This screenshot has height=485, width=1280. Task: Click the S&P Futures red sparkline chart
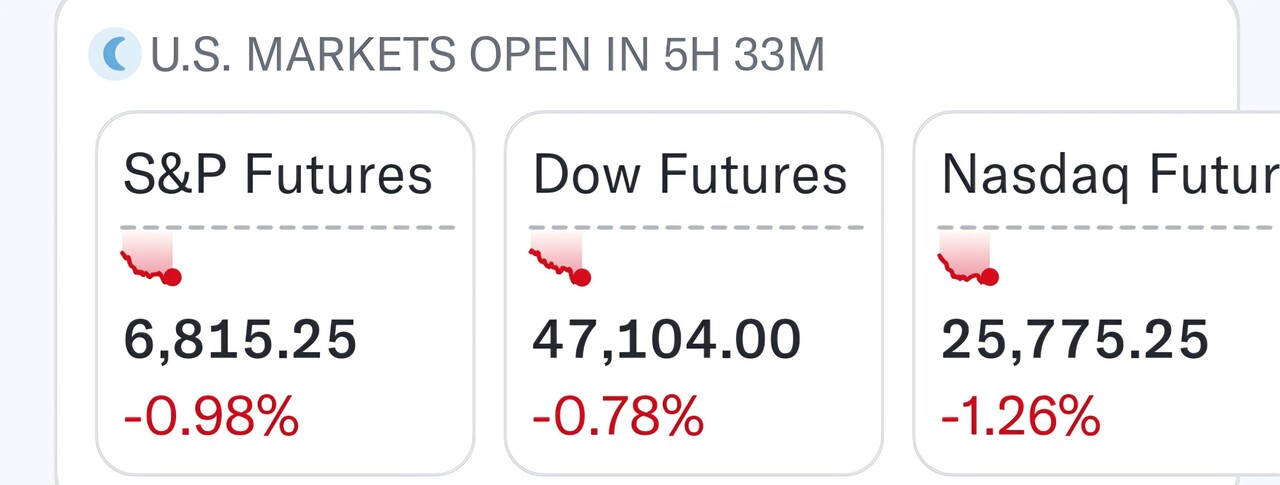[x=146, y=258]
